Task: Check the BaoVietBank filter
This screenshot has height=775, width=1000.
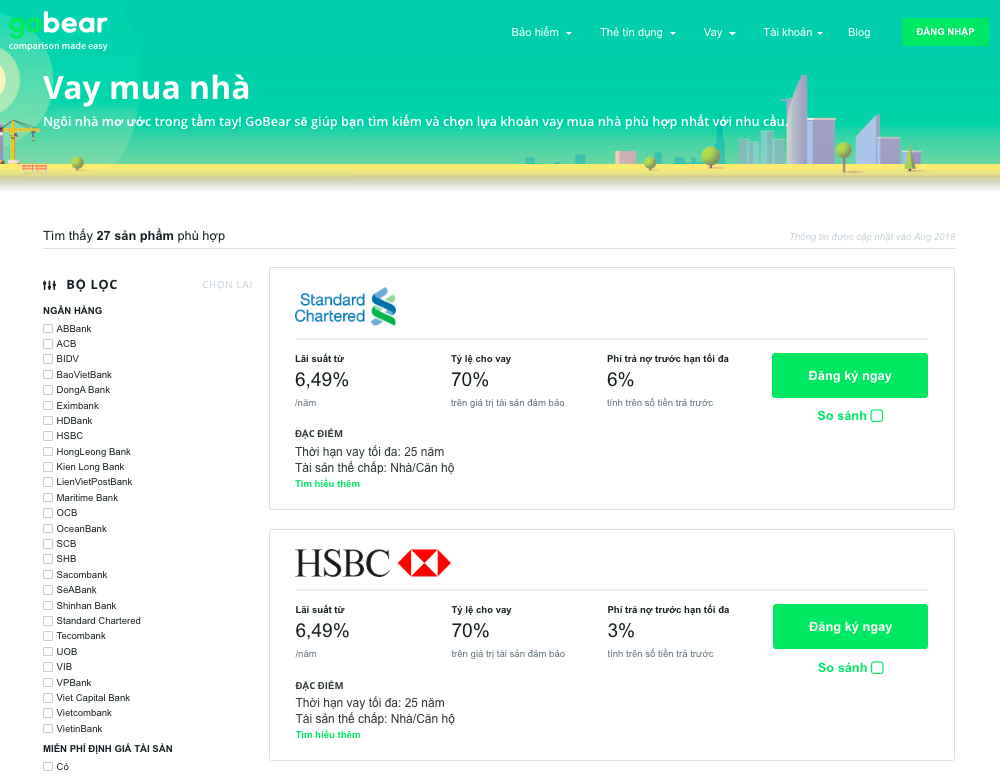Action: tap(48, 374)
